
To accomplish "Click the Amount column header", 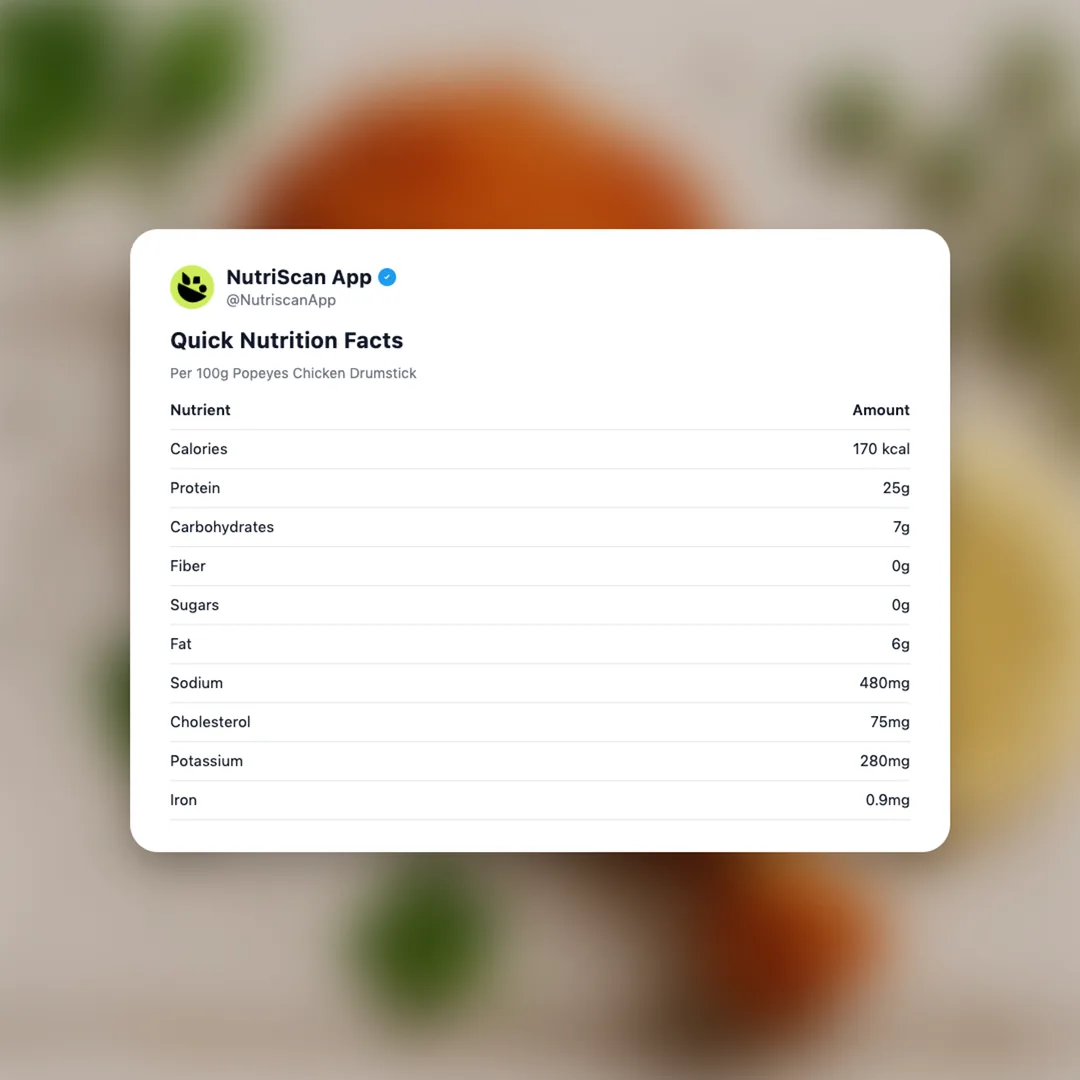I will point(880,410).
